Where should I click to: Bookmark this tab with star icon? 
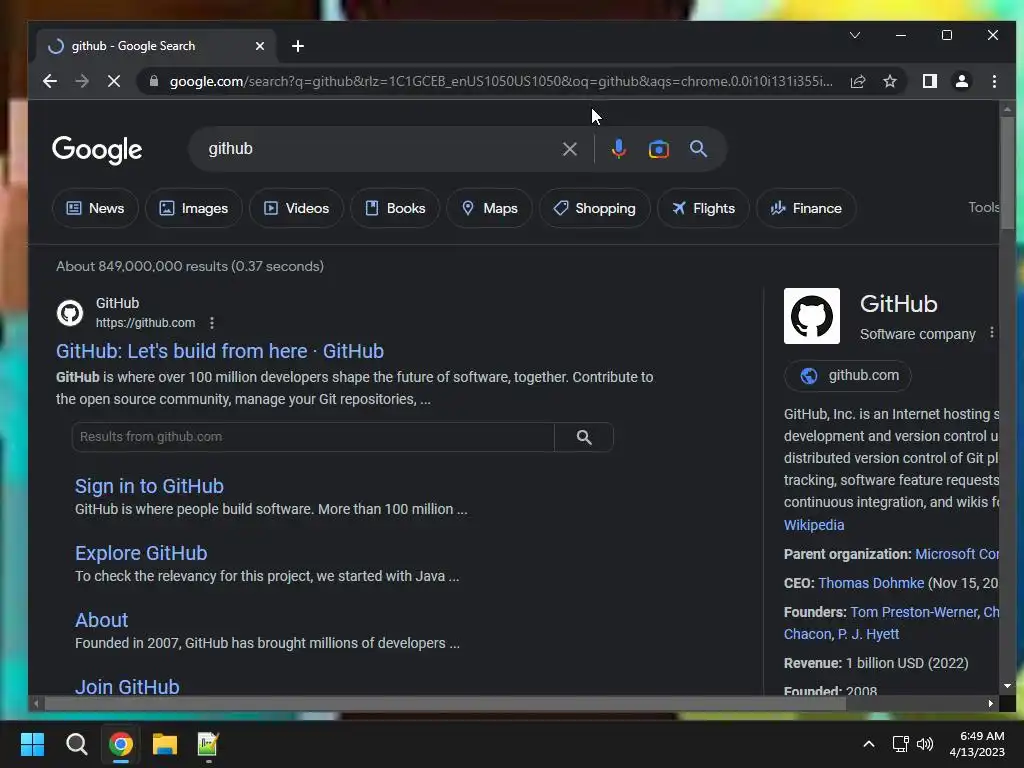click(889, 82)
